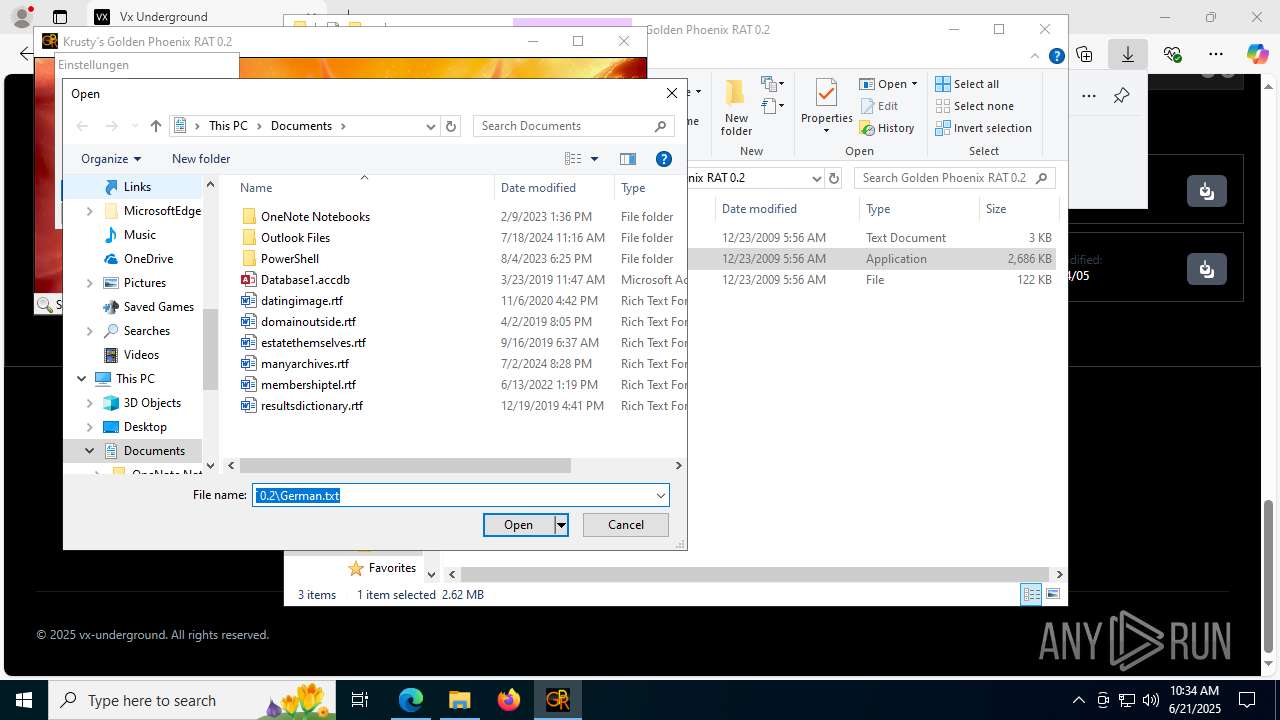Open the Open button split arrow
The height and width of the screenshot is (720, 1280).
561,525
